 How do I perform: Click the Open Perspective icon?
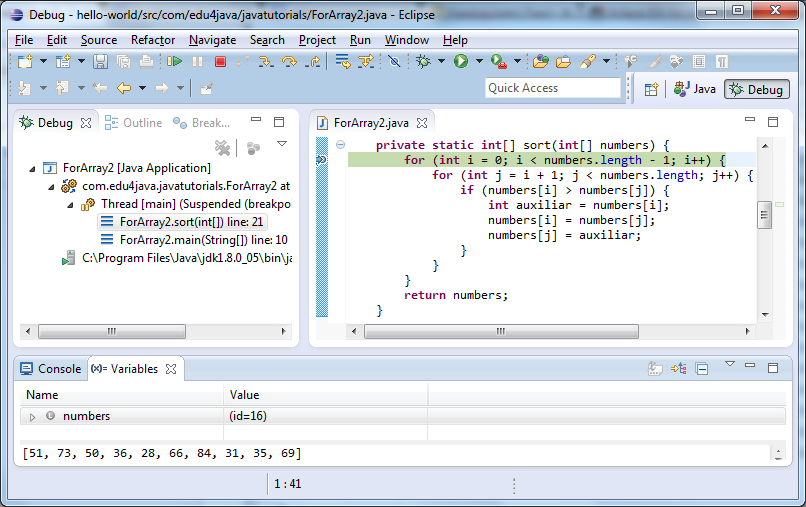pyautogui.click(x=651, y=89)
